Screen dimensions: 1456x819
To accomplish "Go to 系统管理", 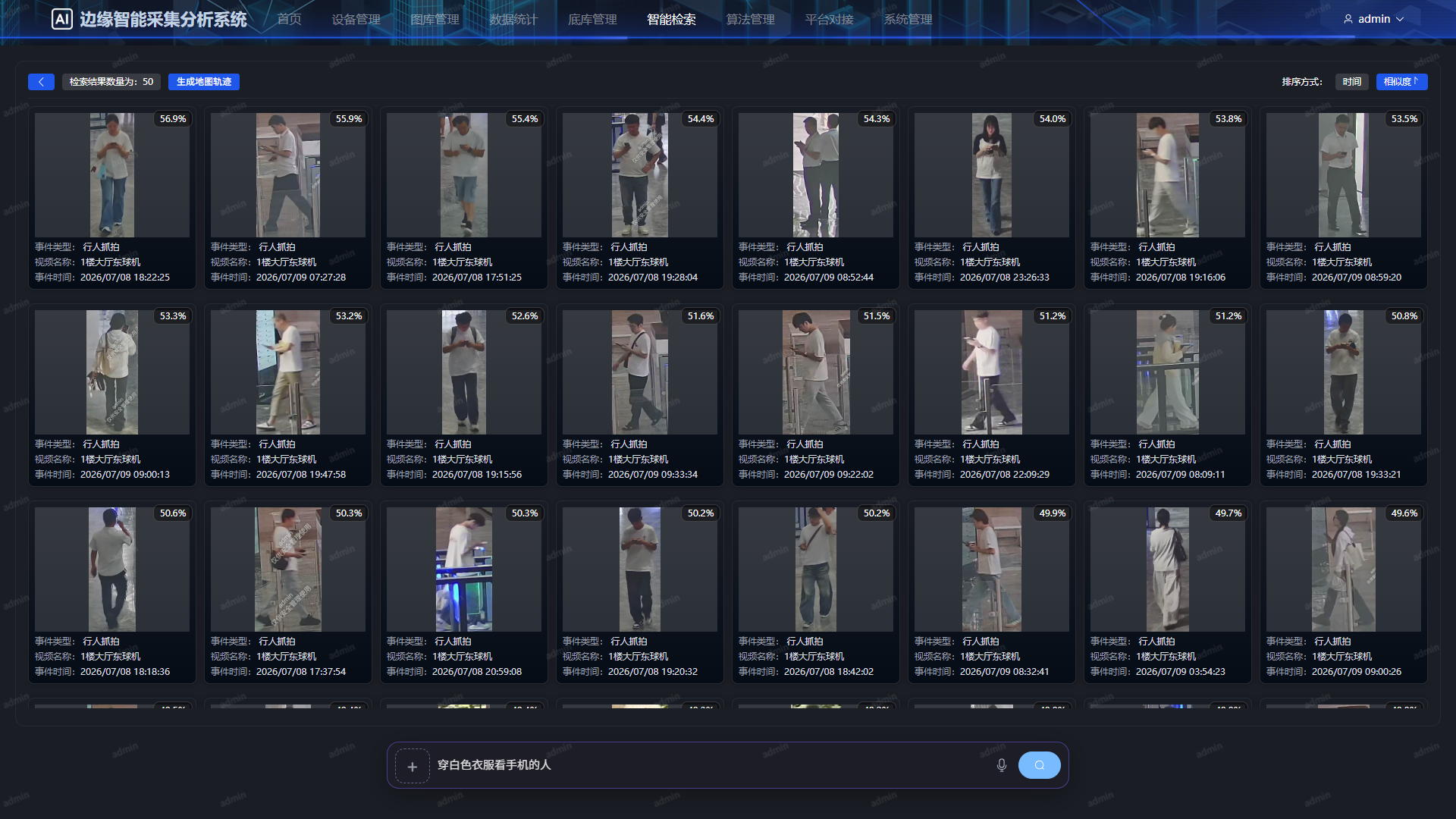I will [x=908, y=19].
